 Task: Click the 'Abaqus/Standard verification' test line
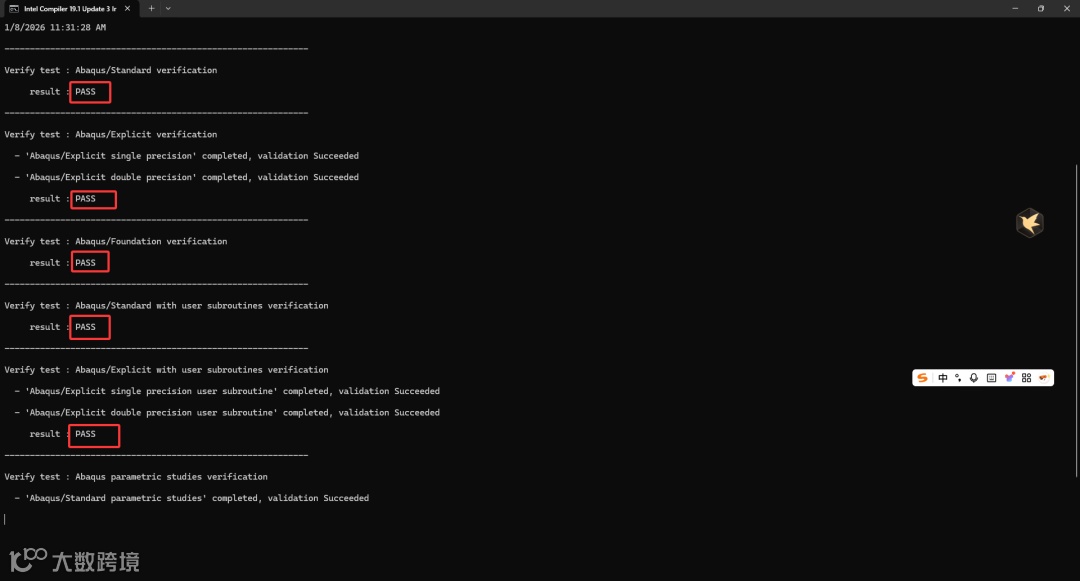tap(110, 70)
